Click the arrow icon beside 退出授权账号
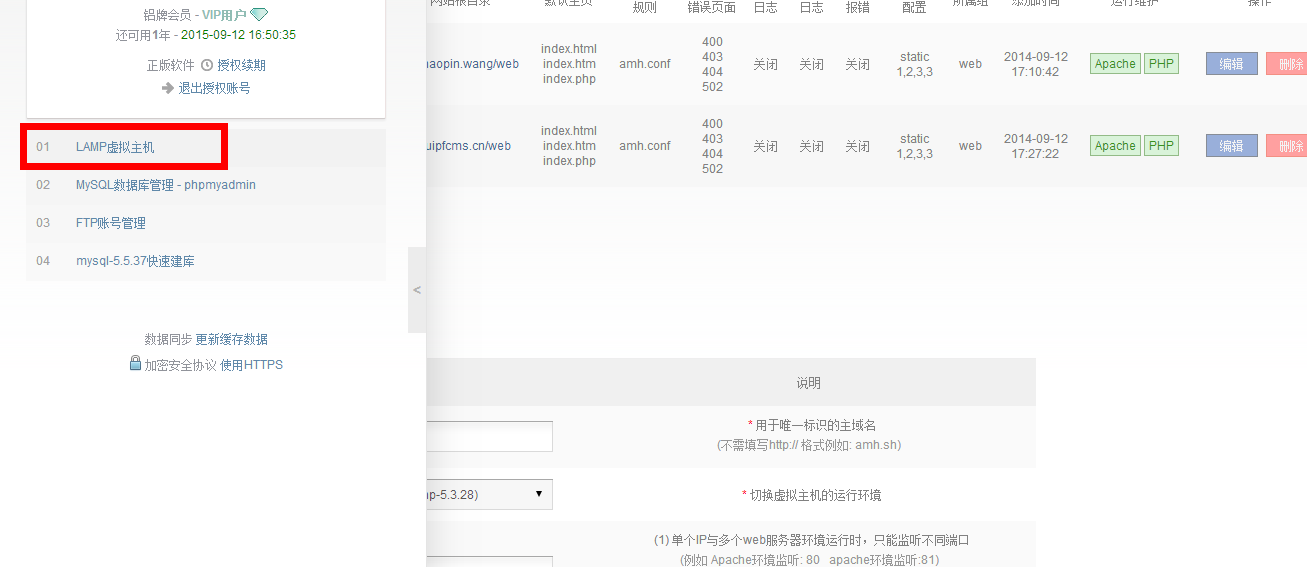The image size is (1307, 567). click(168, 88)
